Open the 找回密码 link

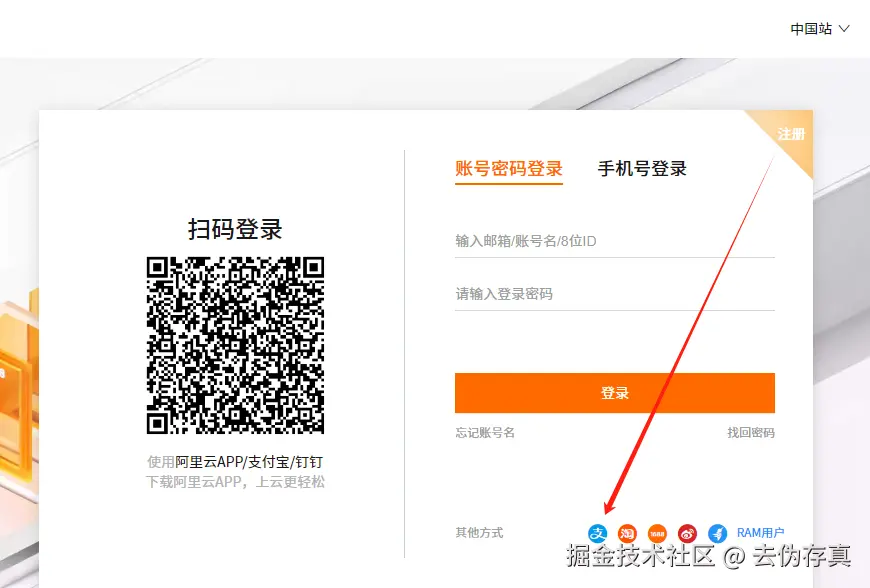(751, 433)
